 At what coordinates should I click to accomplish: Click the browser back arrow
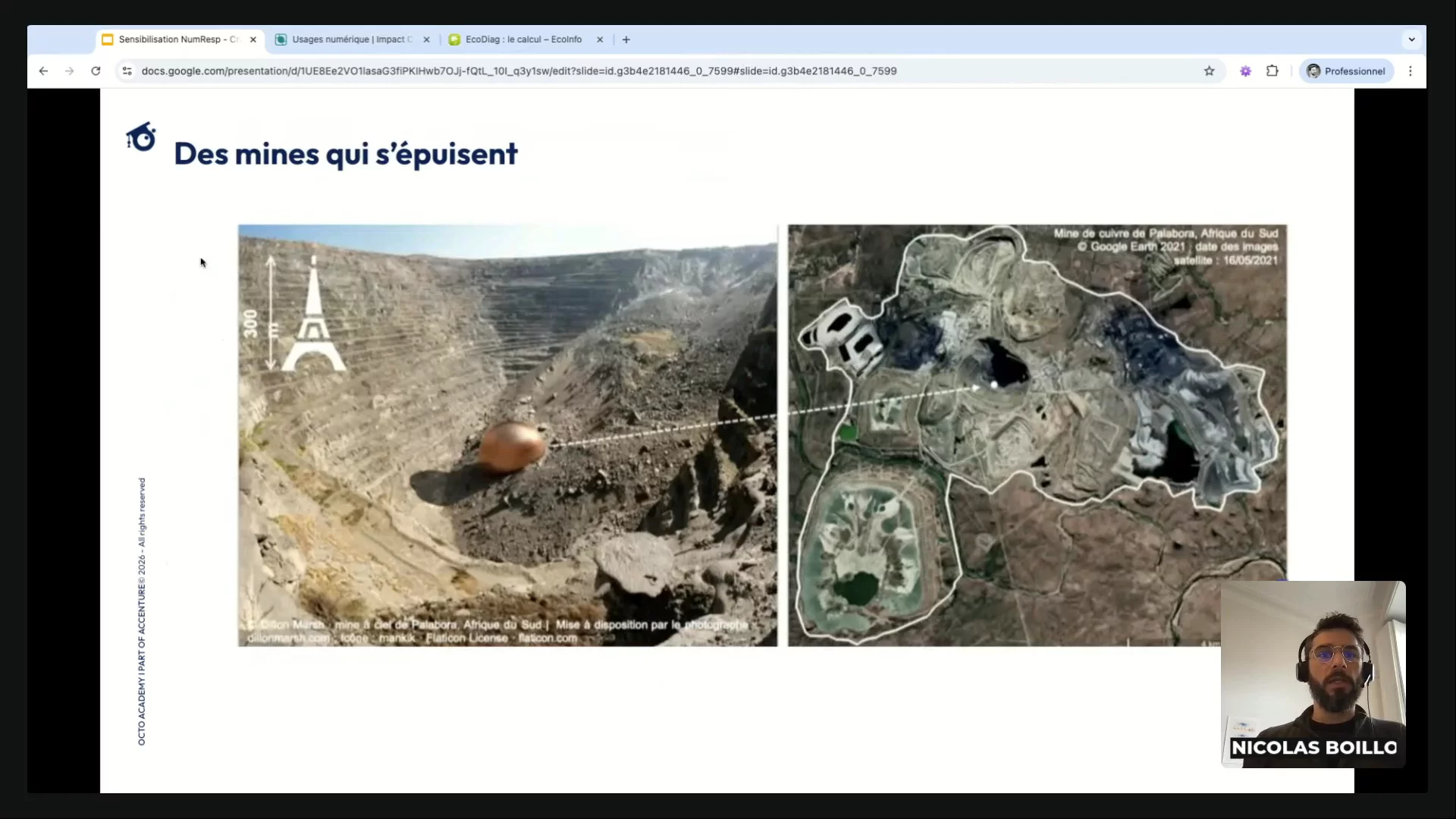coord(43,71)
